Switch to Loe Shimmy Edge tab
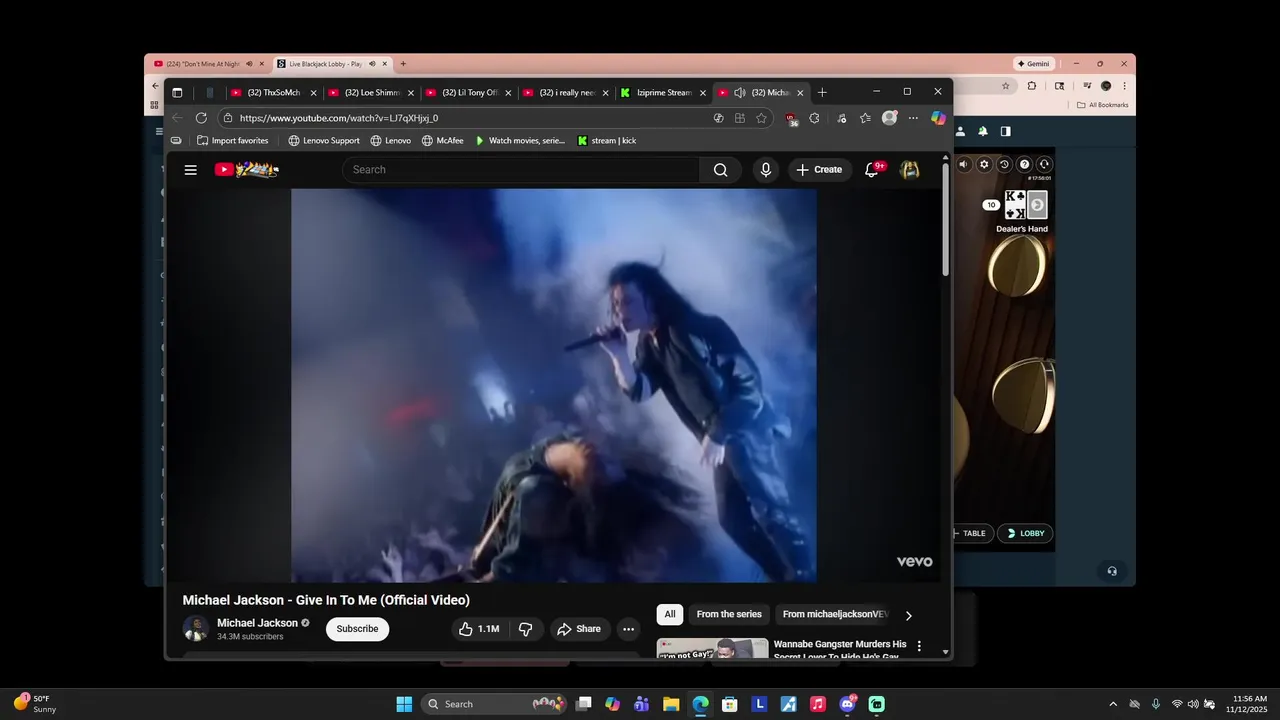 pos(370,93)
